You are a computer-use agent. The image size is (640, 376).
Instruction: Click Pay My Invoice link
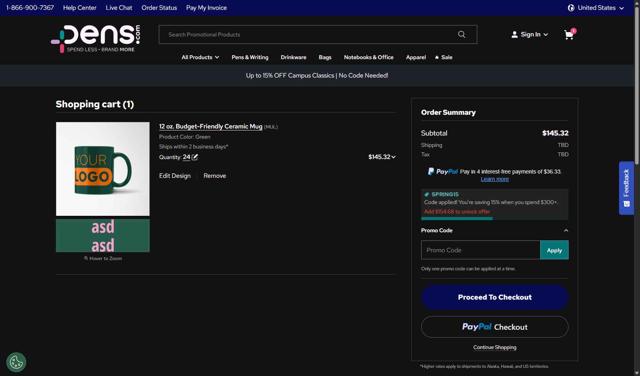coord(206,8)
